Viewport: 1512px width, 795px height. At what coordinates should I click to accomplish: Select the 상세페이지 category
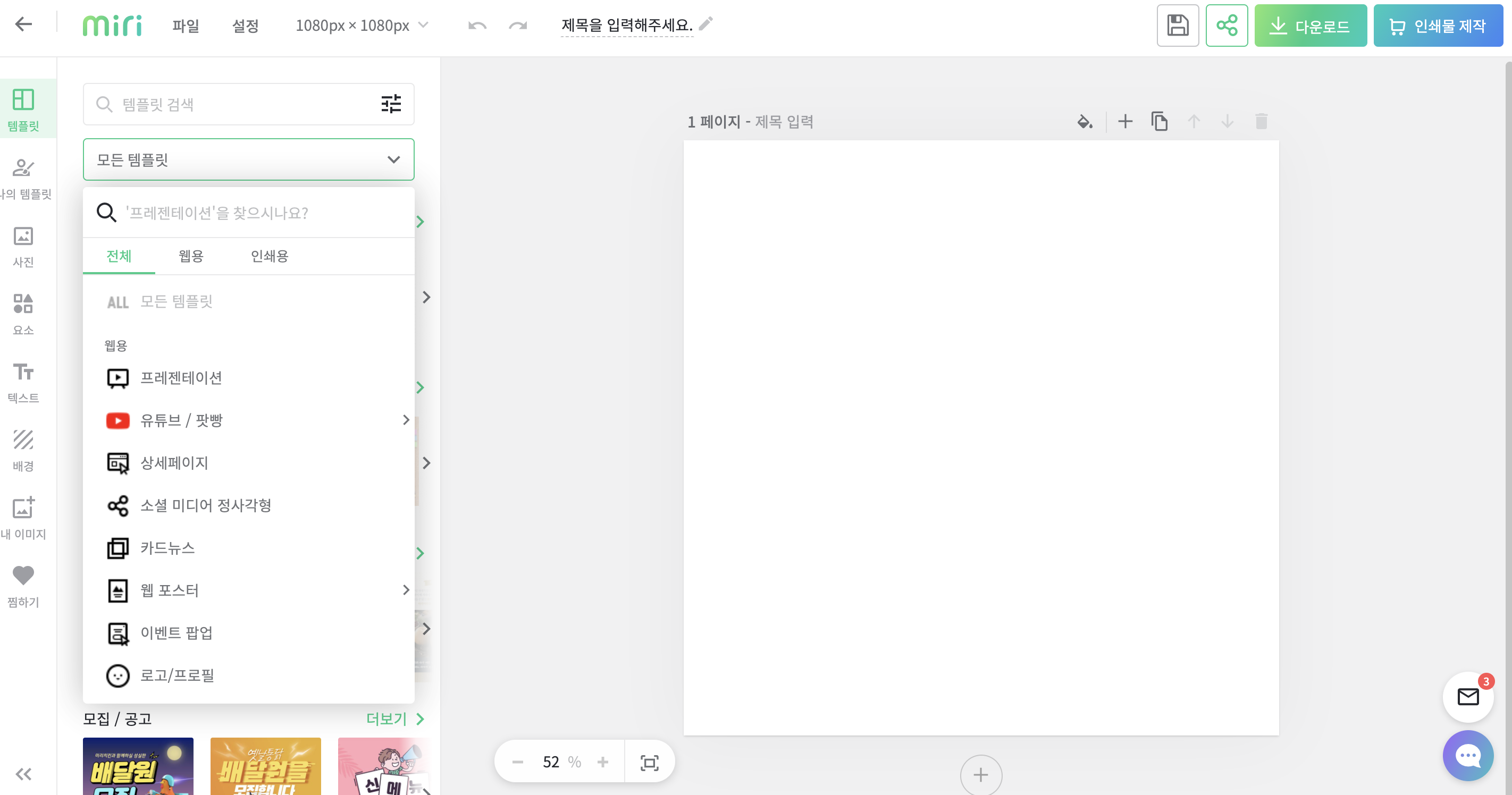tap(248, 463)
